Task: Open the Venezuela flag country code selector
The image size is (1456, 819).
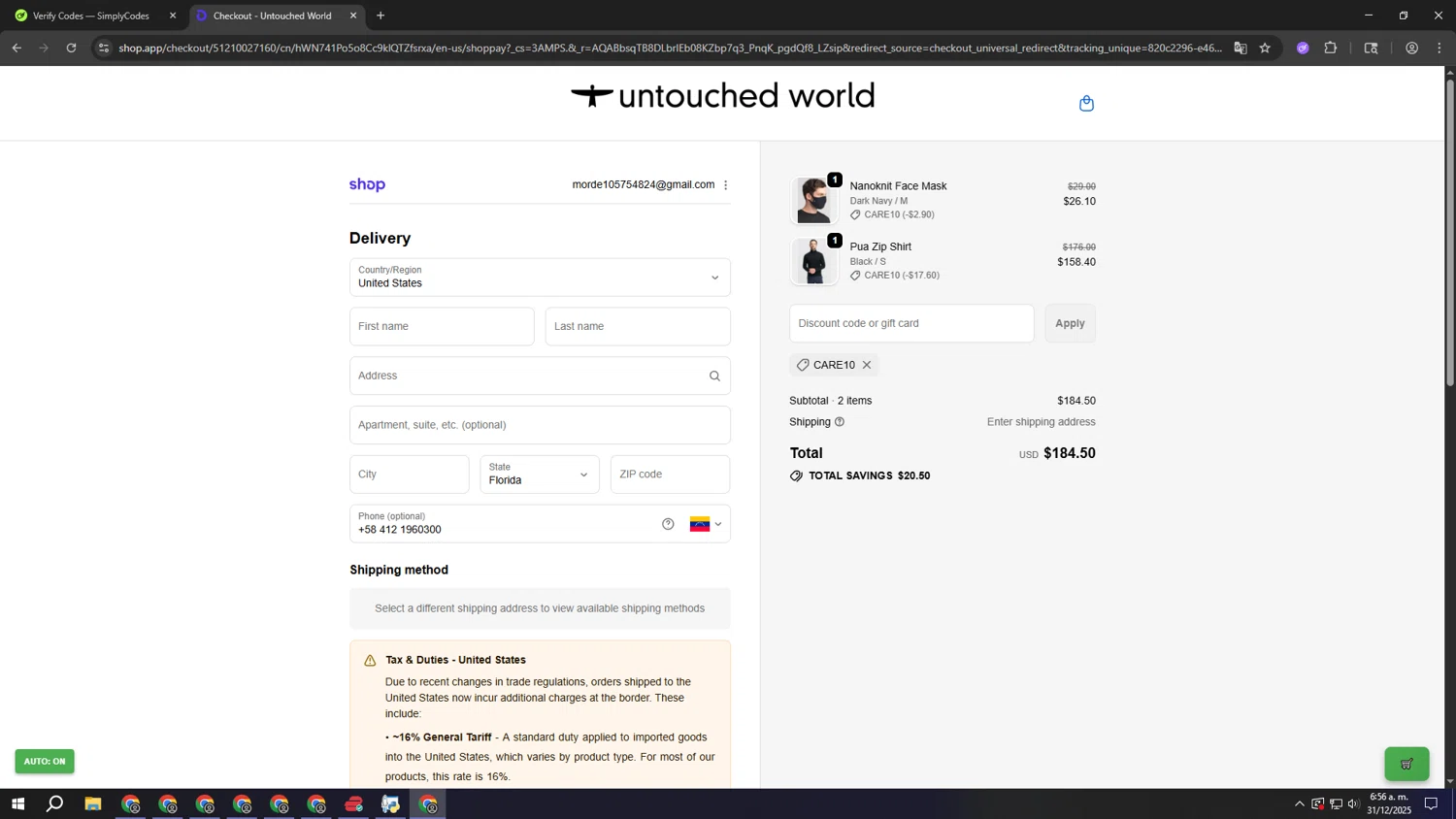Action: [x=706, y=524]
